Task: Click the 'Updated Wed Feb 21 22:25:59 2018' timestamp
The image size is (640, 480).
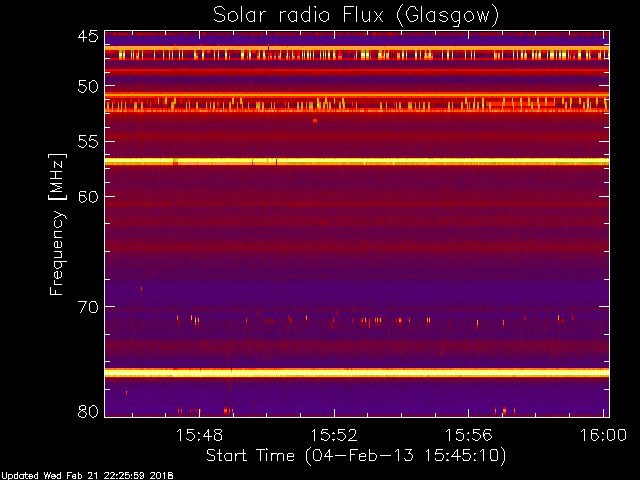Action: [87, 476]
